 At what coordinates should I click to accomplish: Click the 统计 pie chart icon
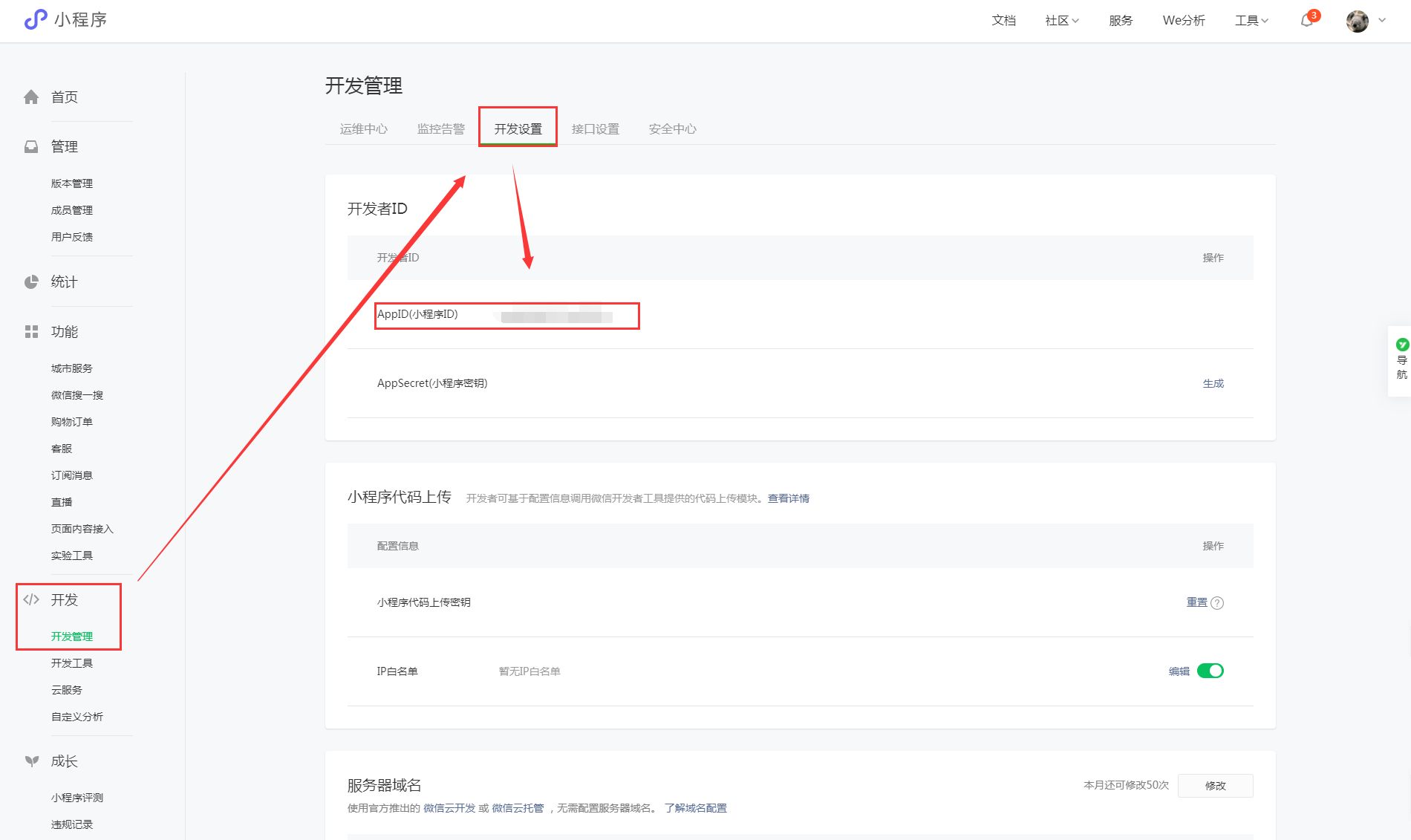coord(31,282)
